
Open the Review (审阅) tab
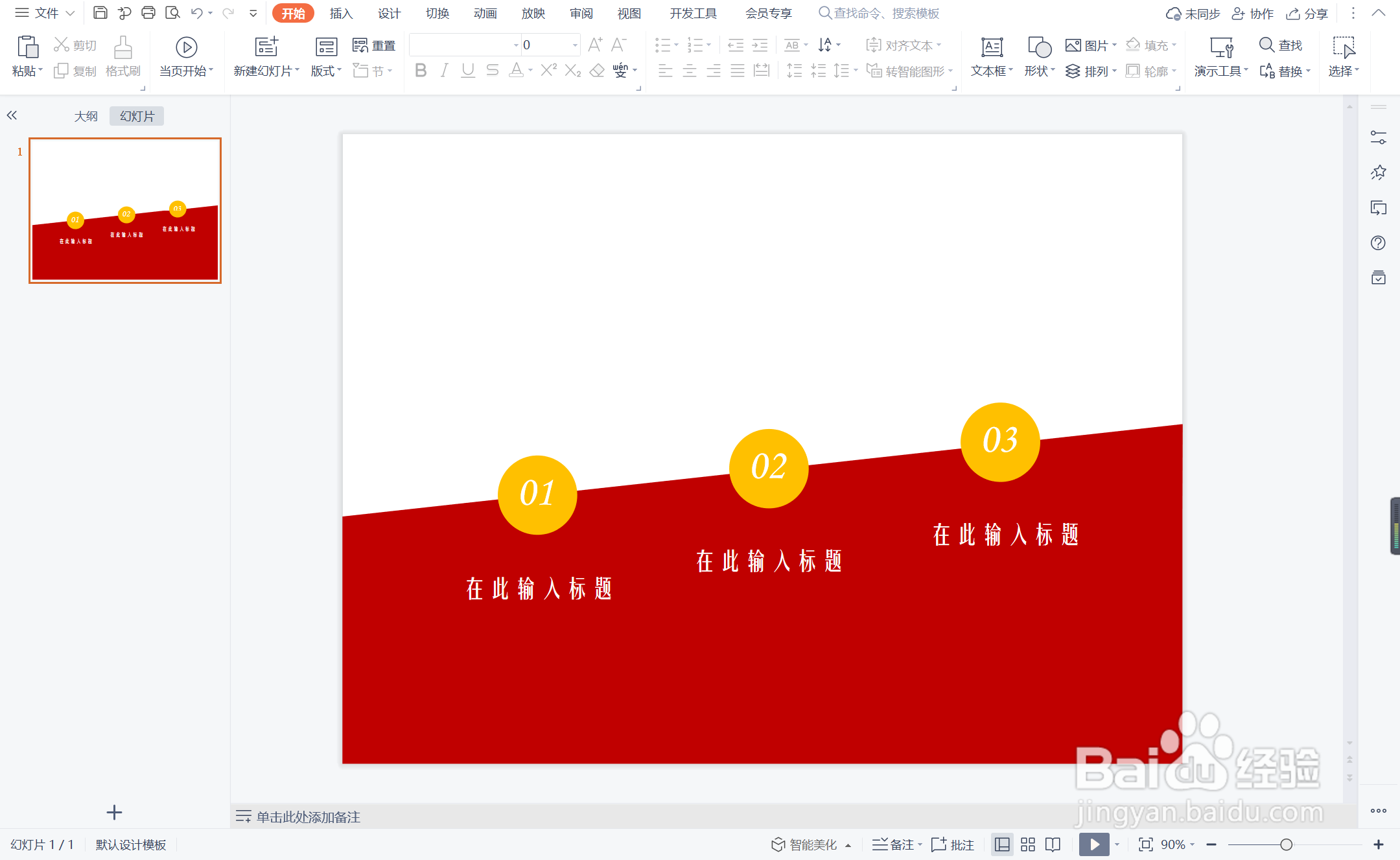[581, 13]
